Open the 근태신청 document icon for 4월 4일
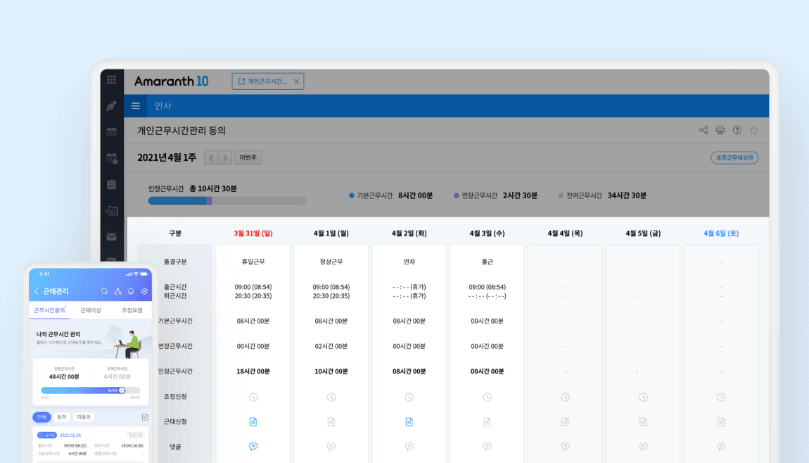 (x=565, y=422)
